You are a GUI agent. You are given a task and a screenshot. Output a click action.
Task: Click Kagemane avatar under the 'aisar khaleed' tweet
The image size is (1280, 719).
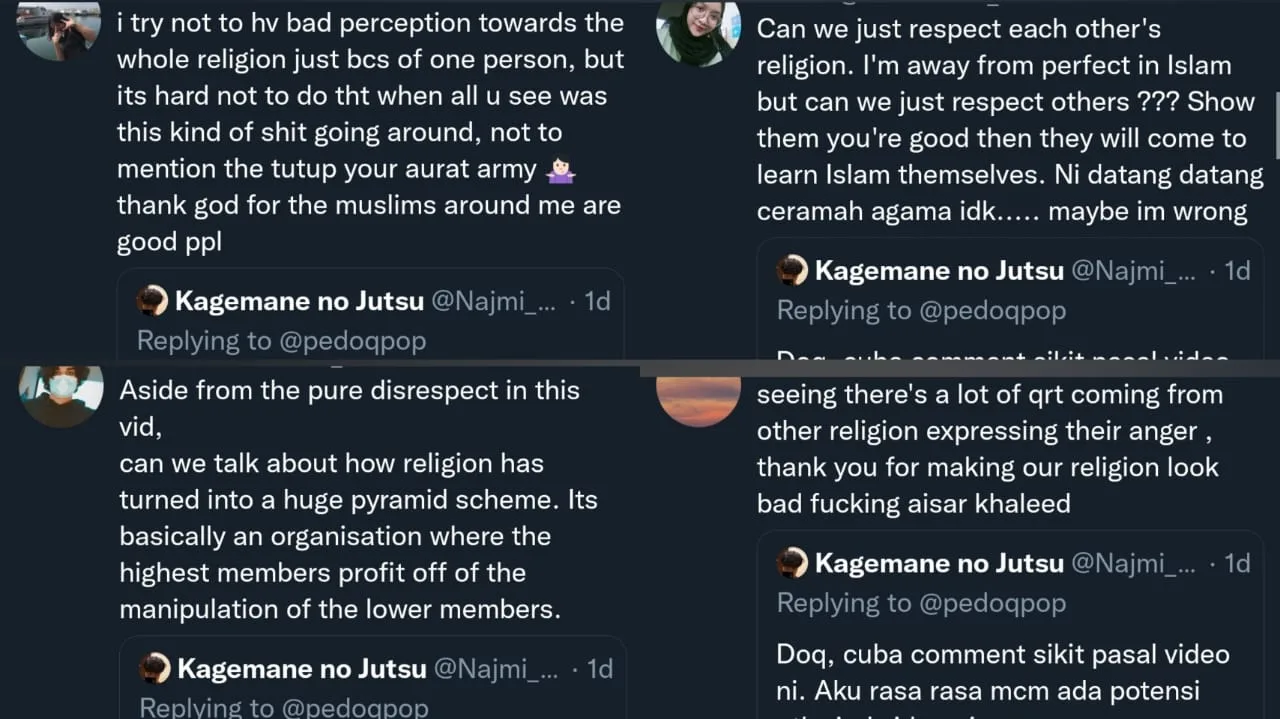pos(793,564)
